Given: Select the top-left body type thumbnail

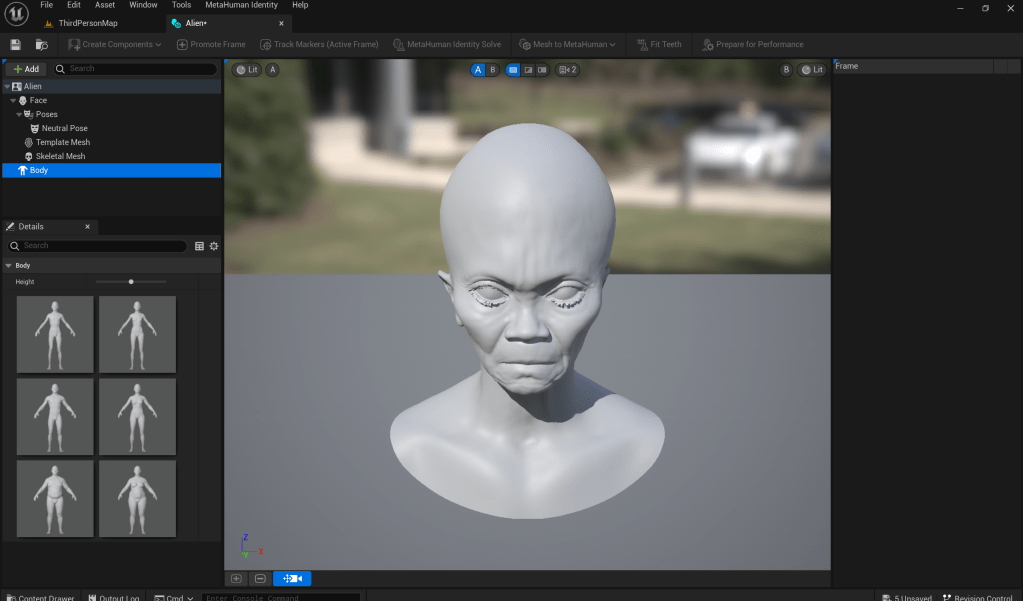Looking at the screenshot, I should (55, 334).
